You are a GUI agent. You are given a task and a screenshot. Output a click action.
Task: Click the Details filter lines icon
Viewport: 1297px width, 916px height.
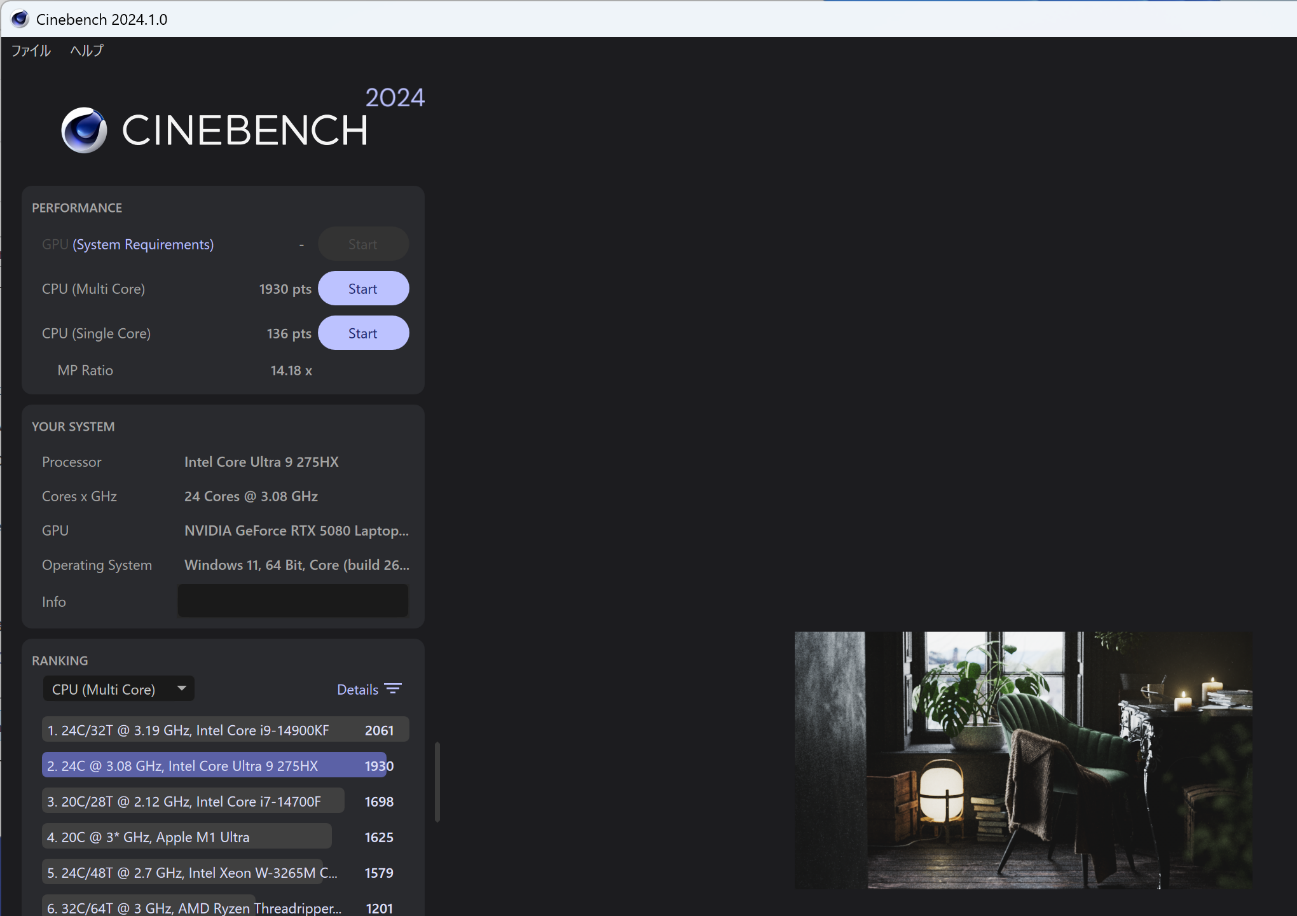(x=393, y=689)
